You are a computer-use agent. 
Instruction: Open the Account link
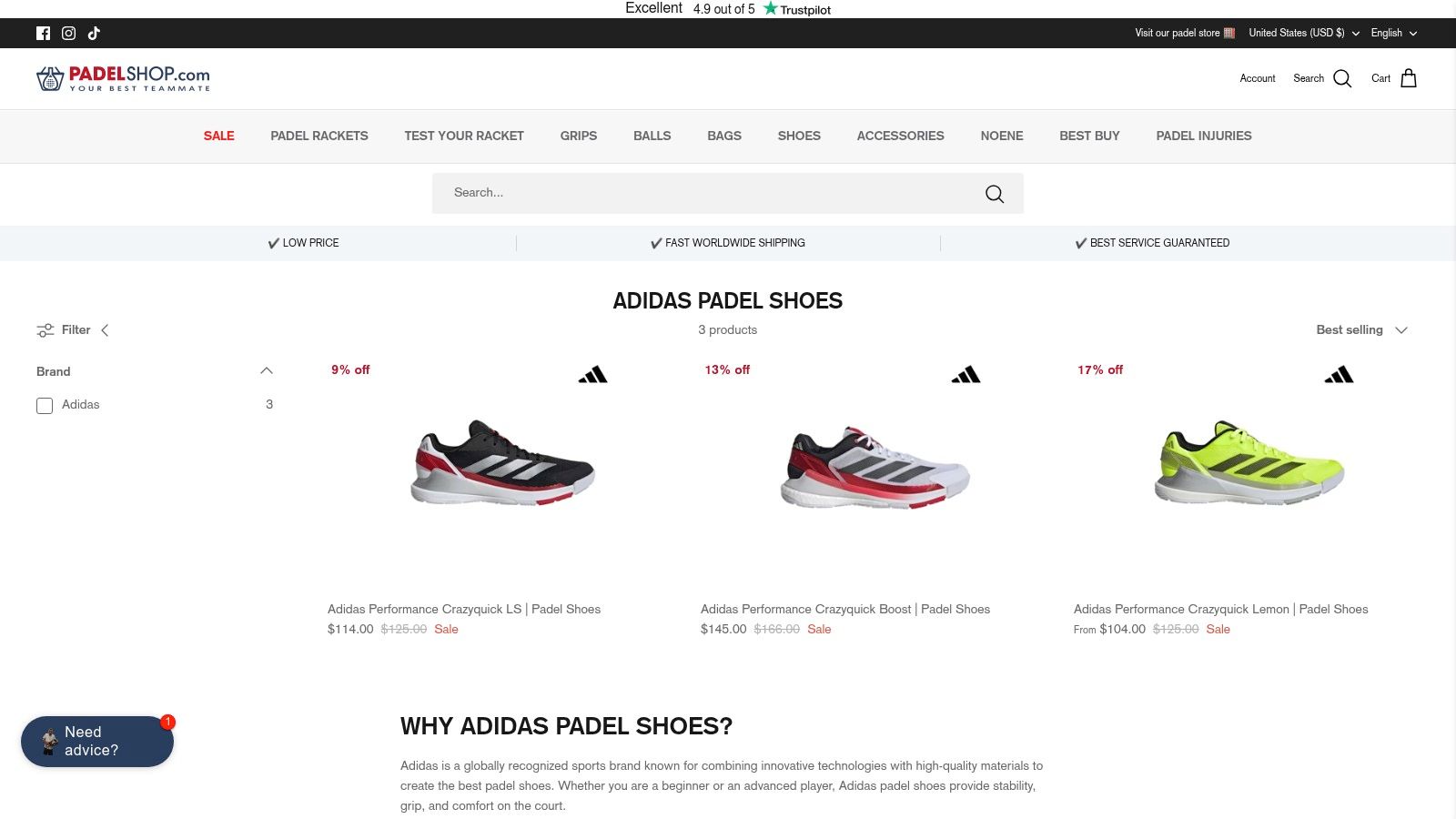coord(1257,79)
